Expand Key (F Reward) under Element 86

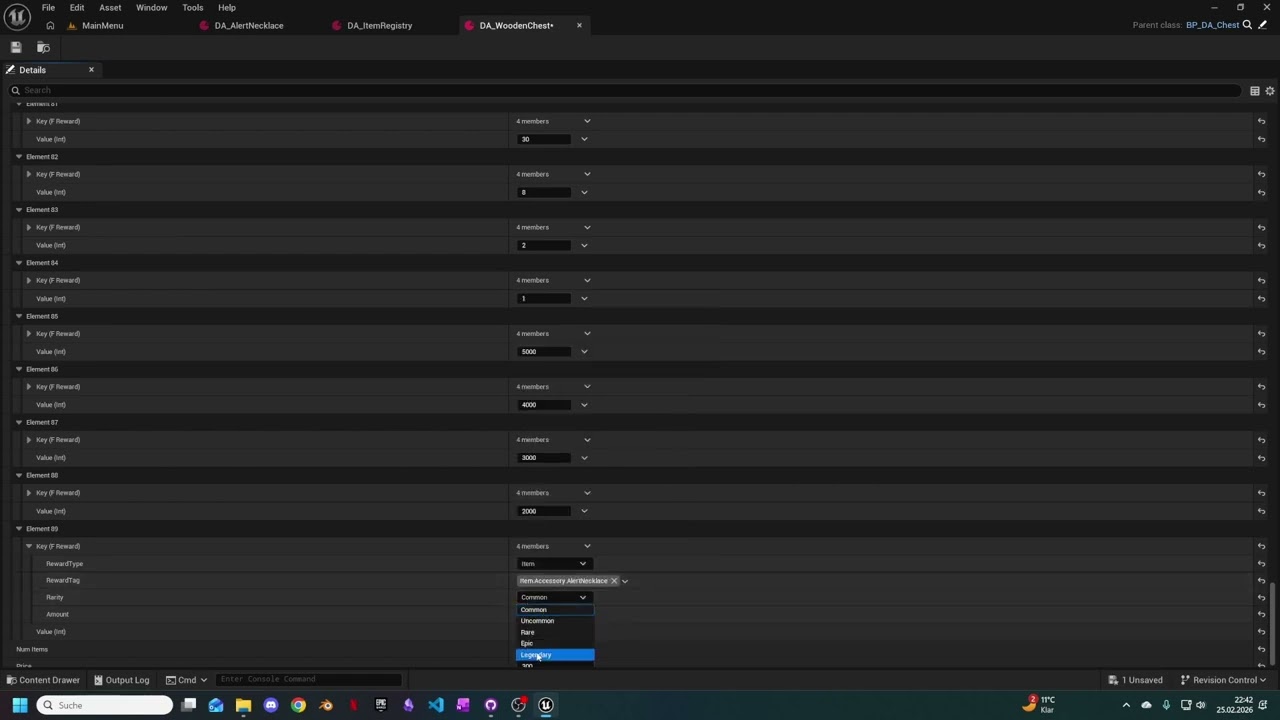29,387
